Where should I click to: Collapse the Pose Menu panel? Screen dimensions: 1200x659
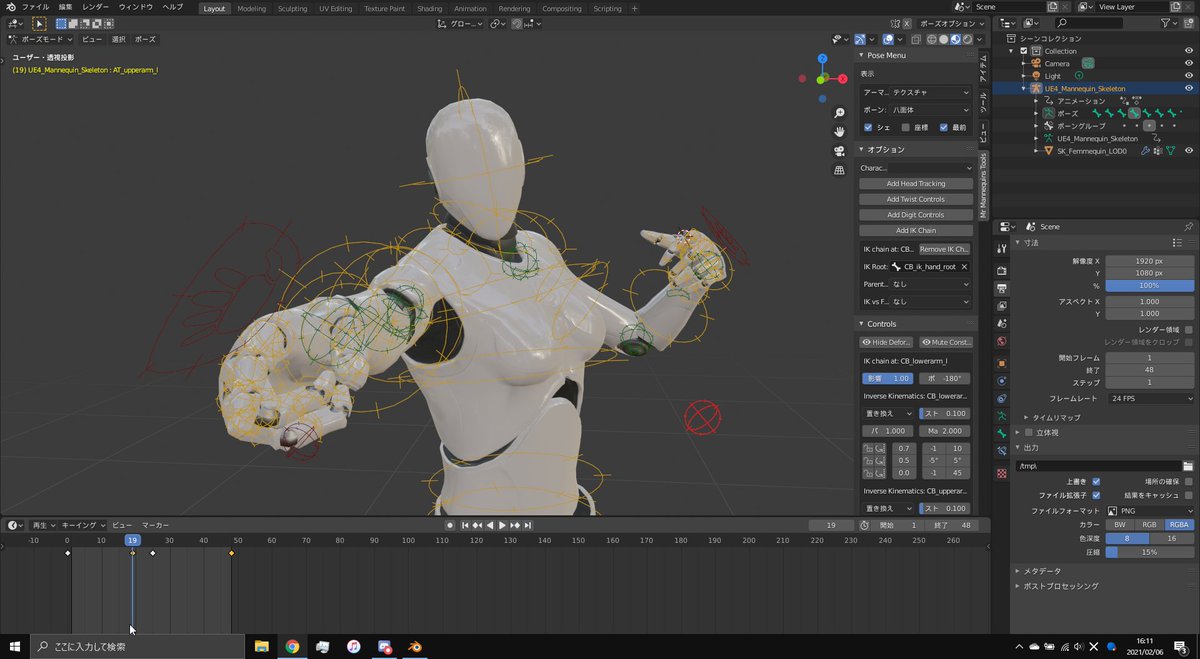point(886,55)
